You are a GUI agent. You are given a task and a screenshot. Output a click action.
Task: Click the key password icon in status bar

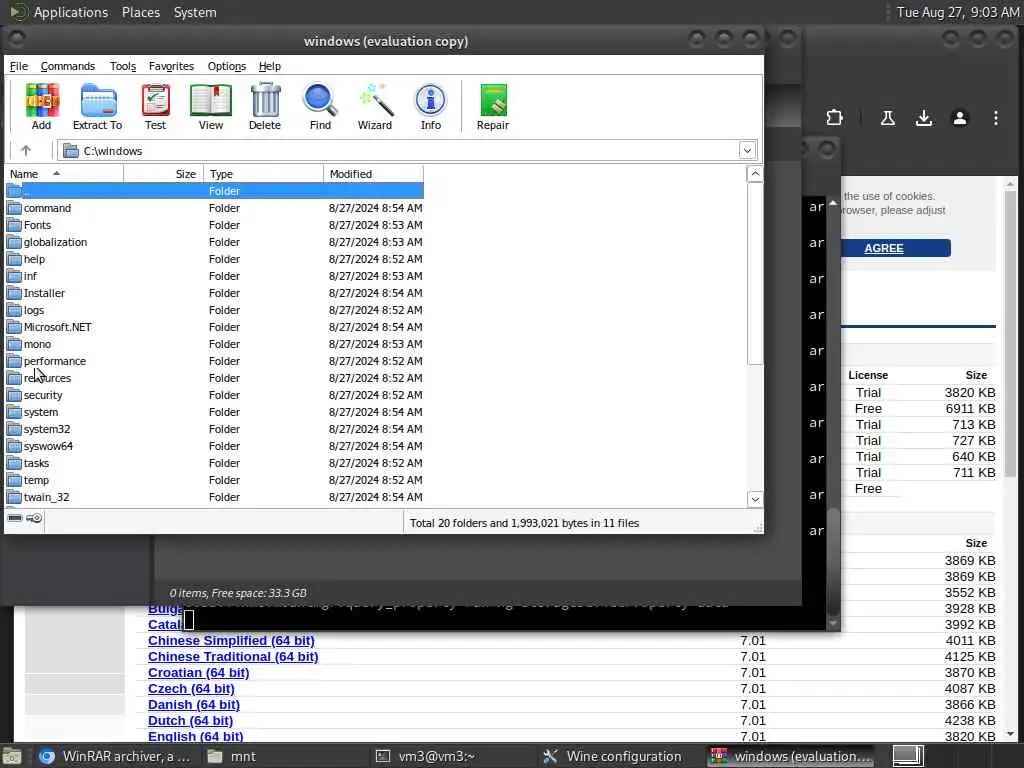pos(35,518)
